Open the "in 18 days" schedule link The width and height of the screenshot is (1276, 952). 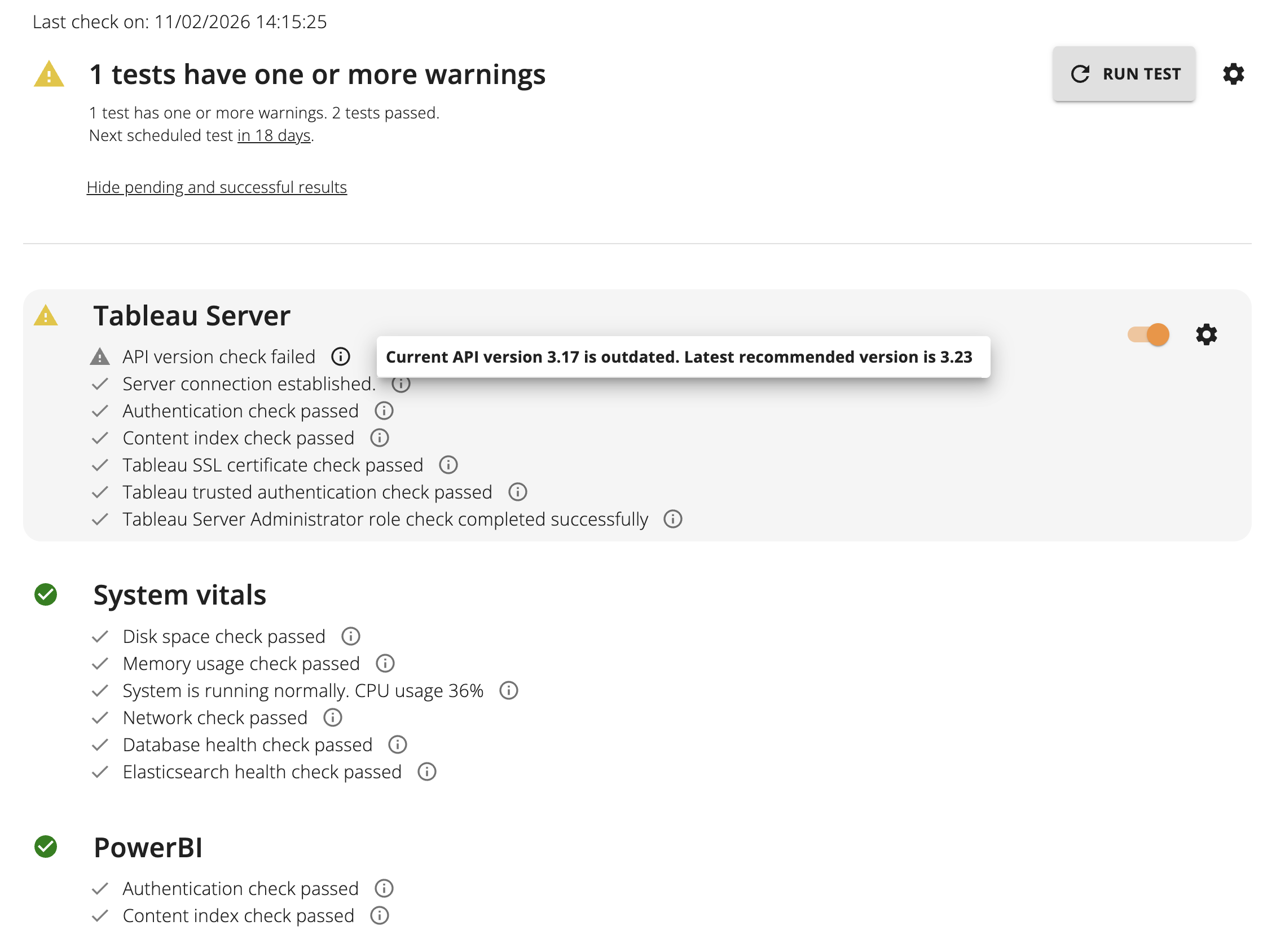tap(274, 135)
